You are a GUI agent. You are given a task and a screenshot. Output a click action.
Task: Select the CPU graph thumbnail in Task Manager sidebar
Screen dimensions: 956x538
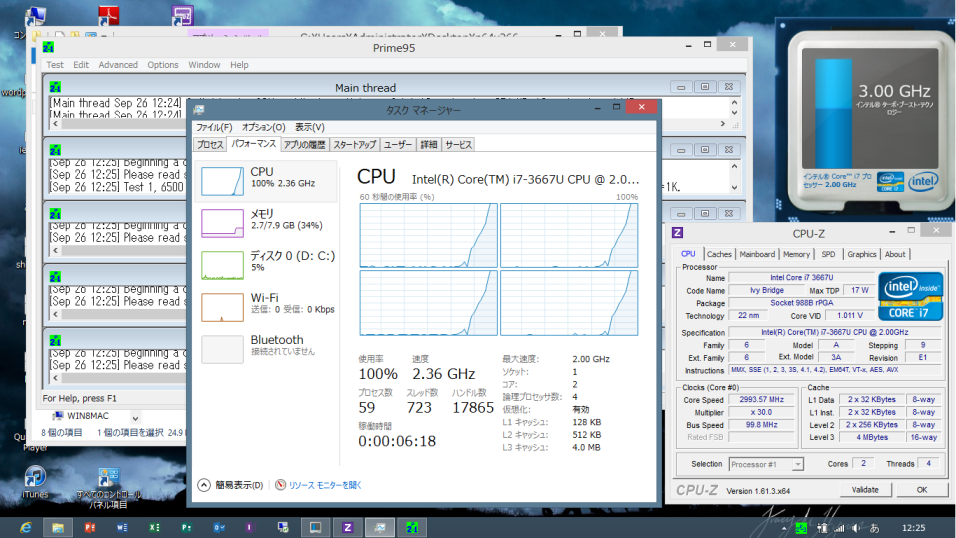[223, 182]
